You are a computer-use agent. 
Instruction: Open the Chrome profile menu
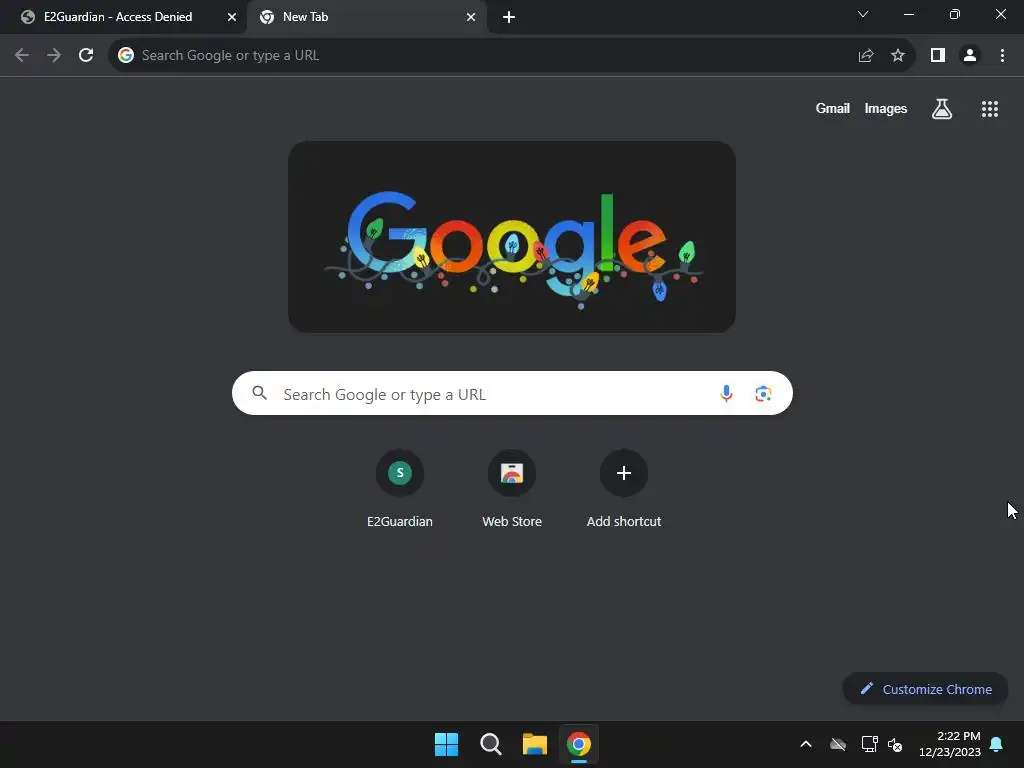pos(970,56)
